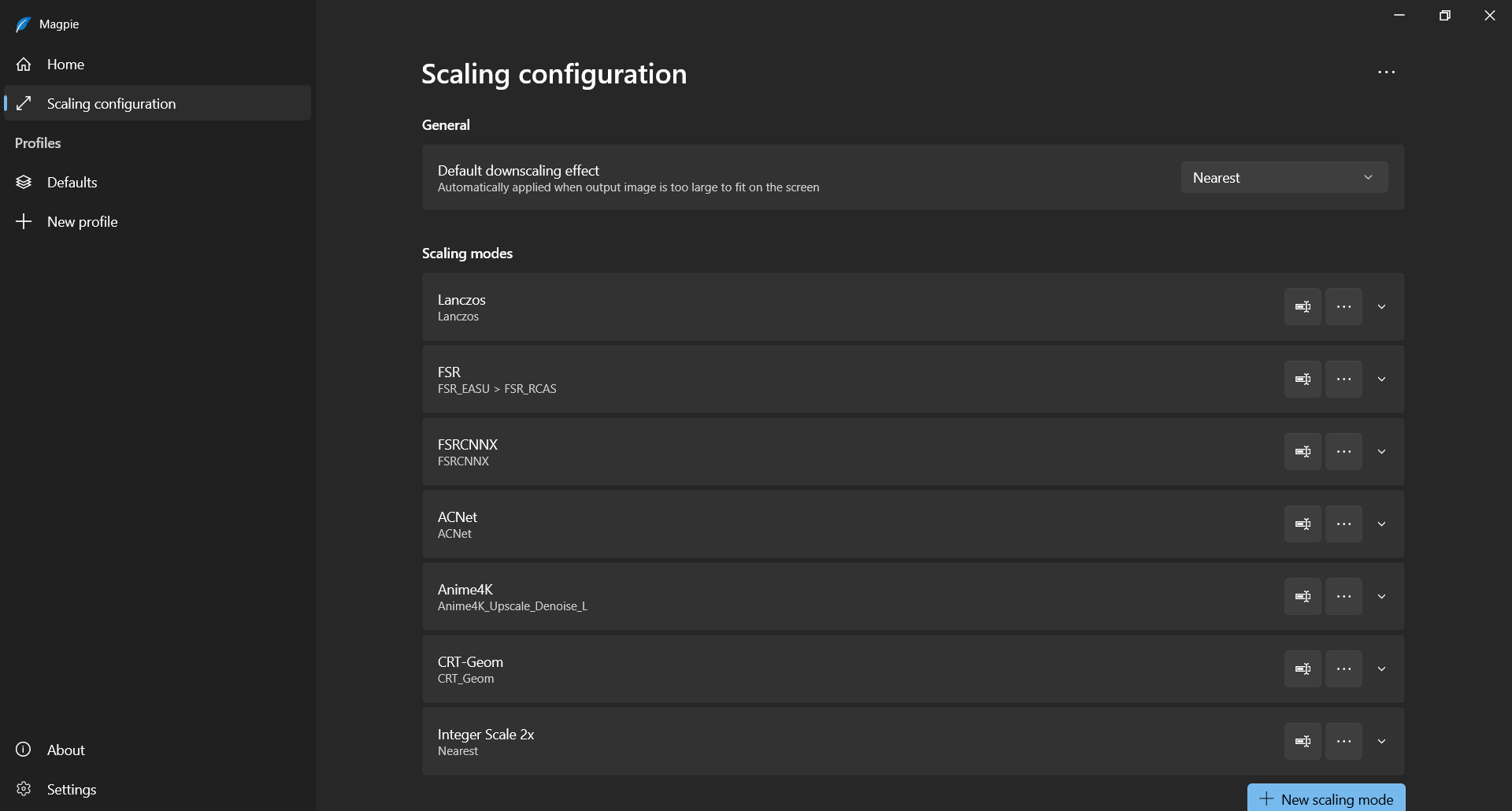Click the New profile plus icon

point(24,221)
